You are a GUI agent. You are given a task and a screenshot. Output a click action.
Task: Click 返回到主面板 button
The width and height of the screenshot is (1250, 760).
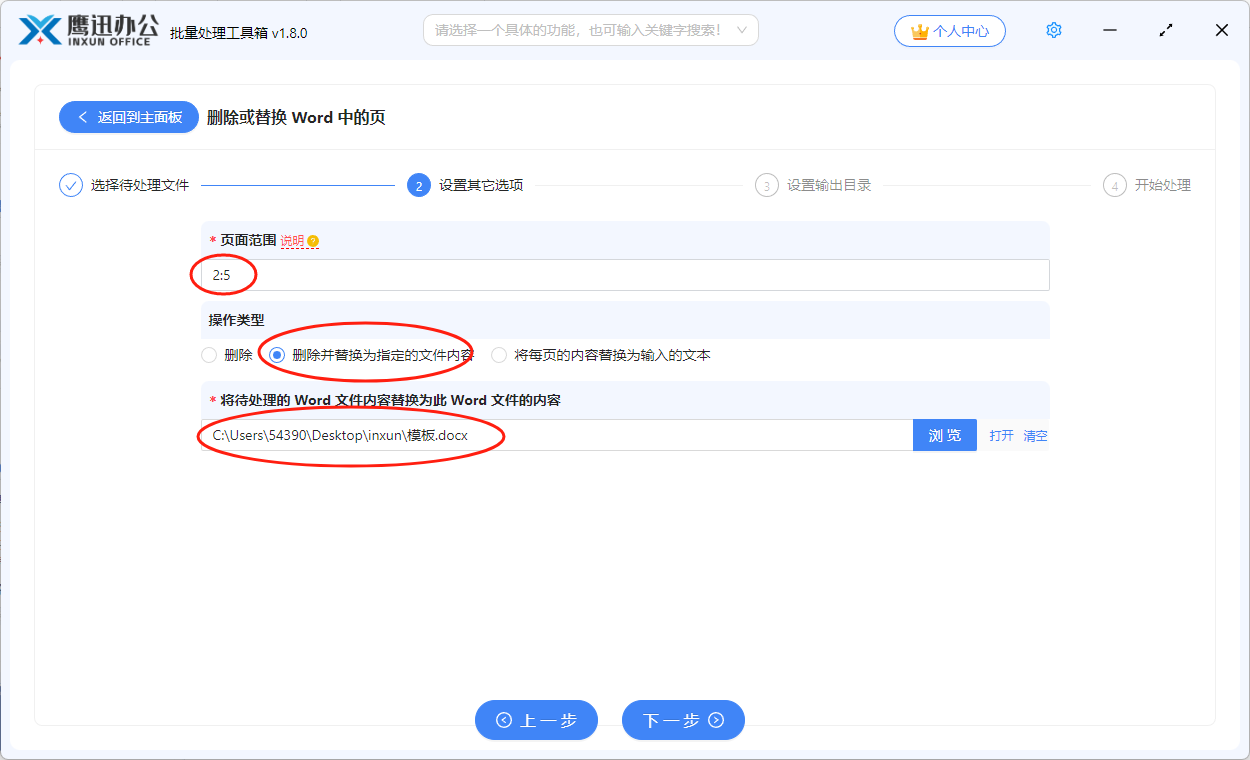point(130,117)
